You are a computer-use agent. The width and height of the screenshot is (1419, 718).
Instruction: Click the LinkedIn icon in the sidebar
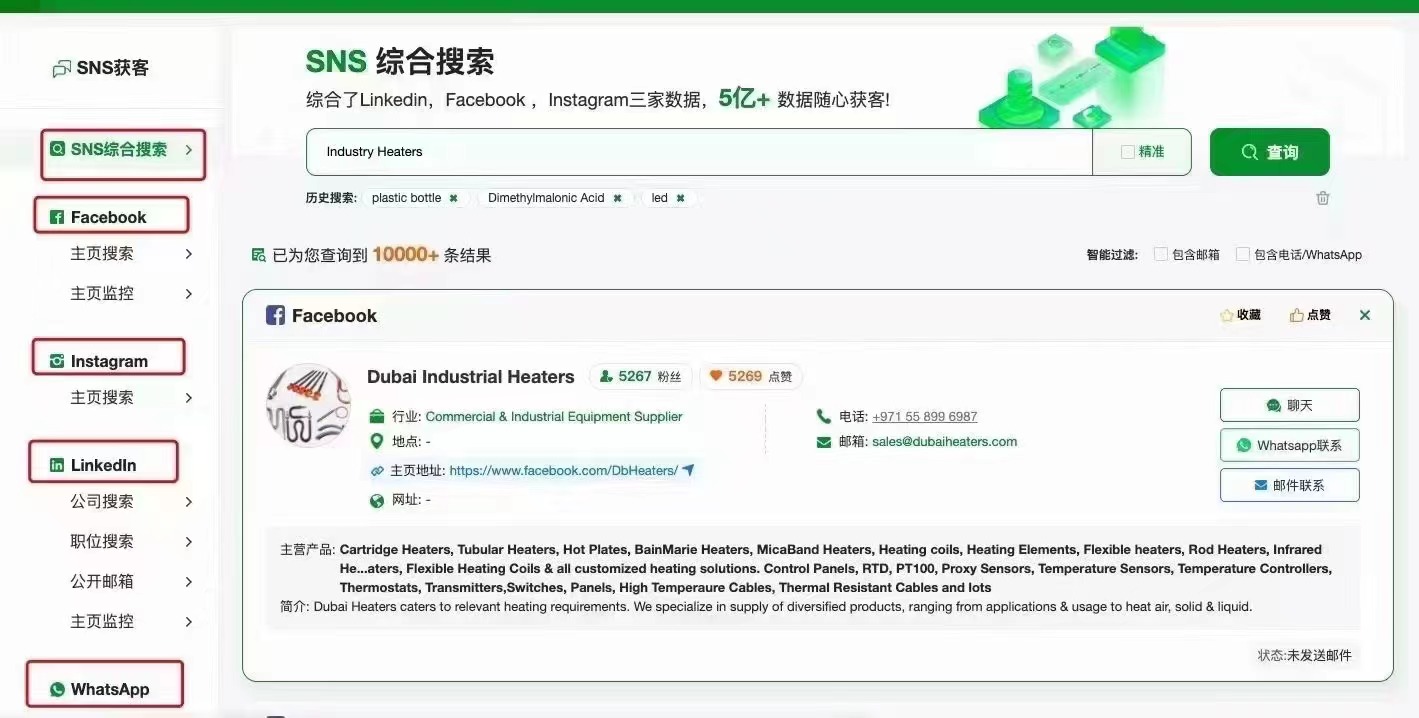[57, 465]
